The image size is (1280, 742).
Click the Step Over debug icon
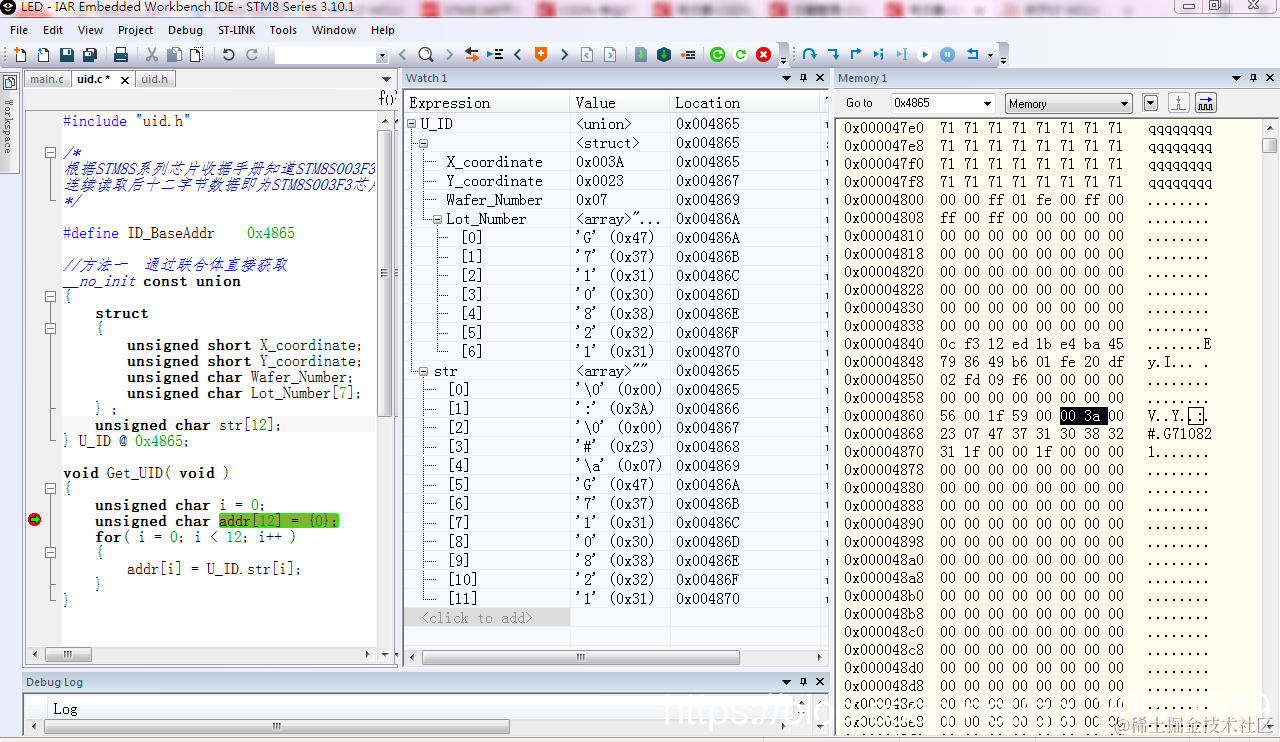point(809,55)
